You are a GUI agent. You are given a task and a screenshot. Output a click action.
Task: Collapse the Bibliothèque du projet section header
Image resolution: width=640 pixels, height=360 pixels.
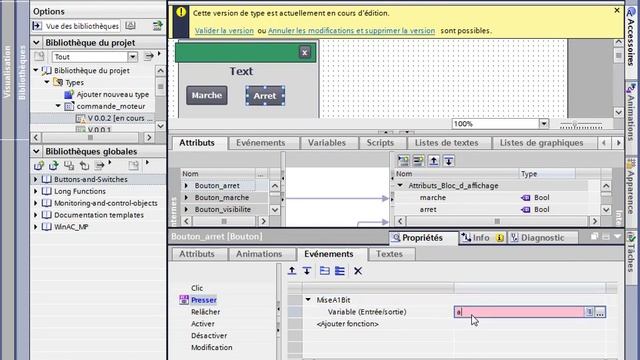pyautogui.click(x=36, y=42)
